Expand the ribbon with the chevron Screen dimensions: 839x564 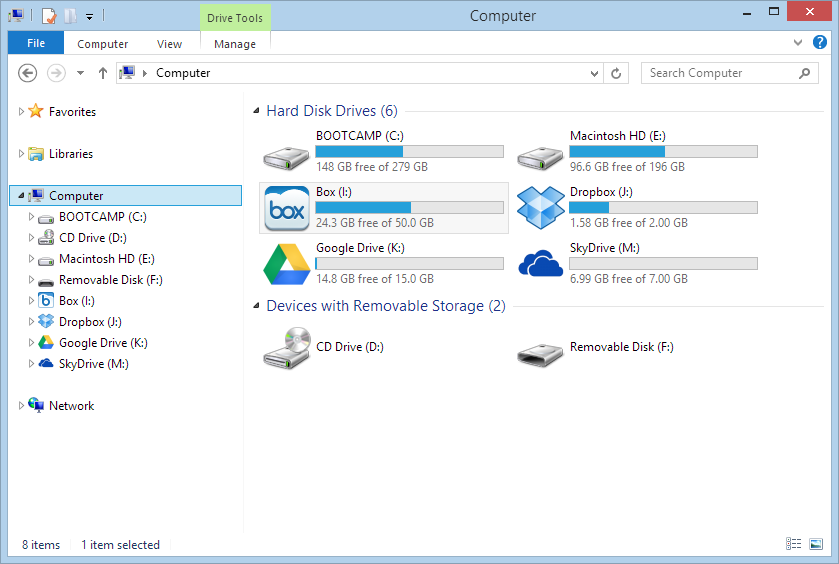tap(798, 42)
